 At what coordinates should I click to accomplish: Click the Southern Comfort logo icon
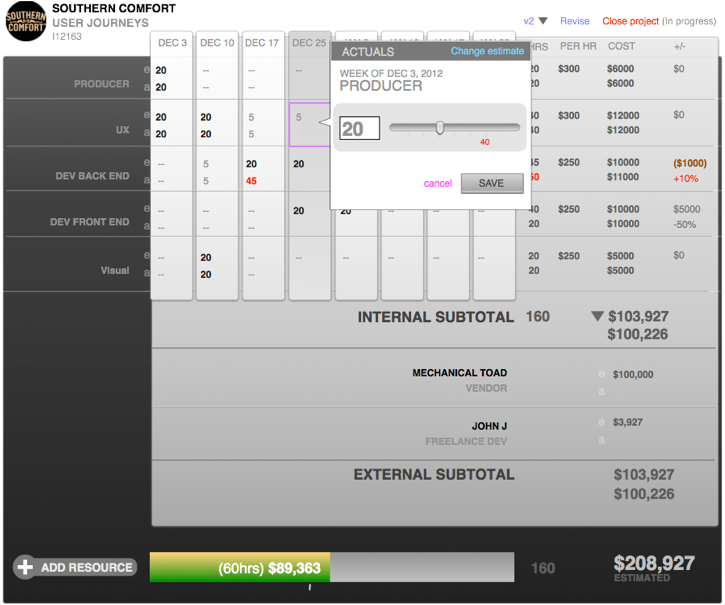(26, 21)
